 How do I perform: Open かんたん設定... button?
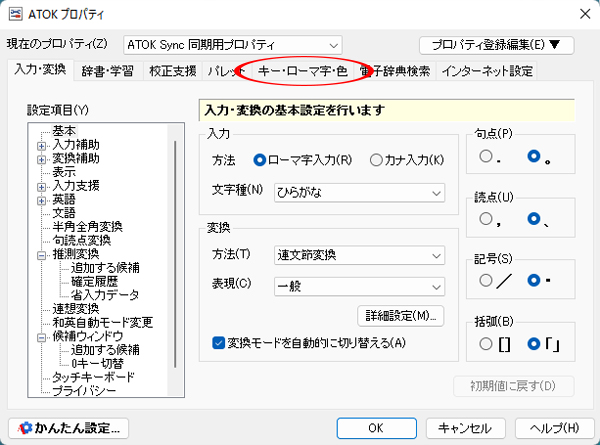tap(68, 428)
